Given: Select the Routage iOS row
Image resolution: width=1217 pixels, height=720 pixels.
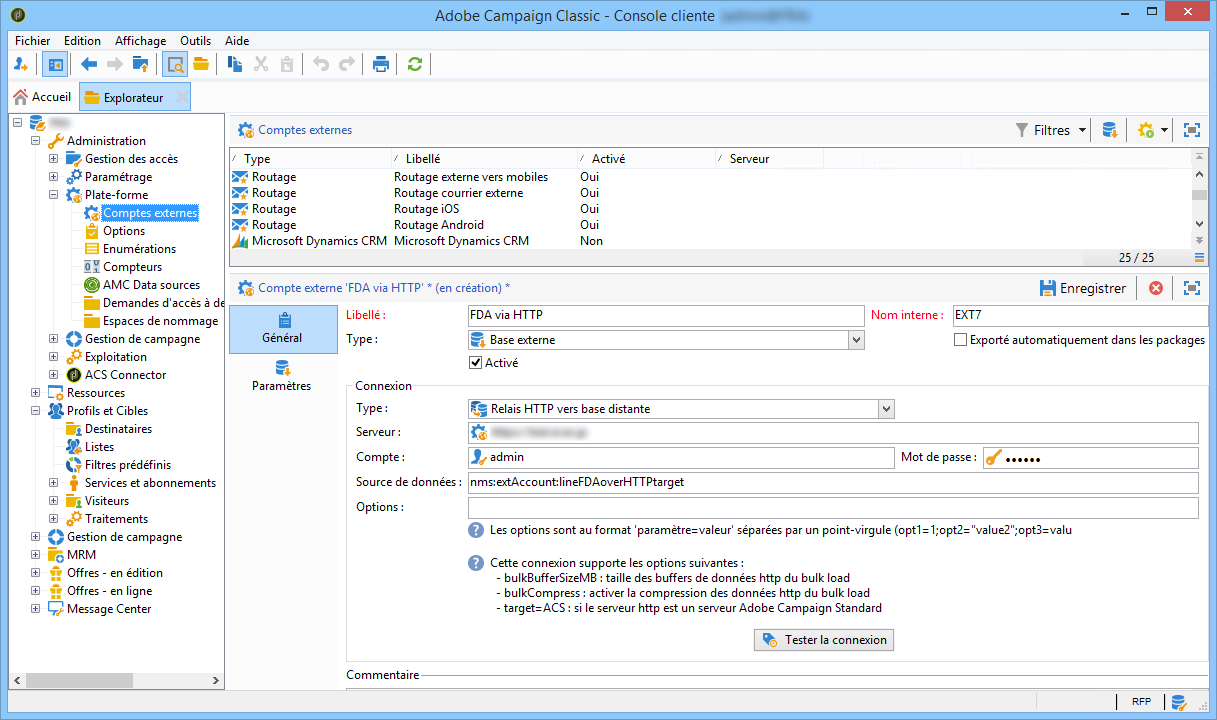Looking at the screenshot, I should tap(711, 209).
